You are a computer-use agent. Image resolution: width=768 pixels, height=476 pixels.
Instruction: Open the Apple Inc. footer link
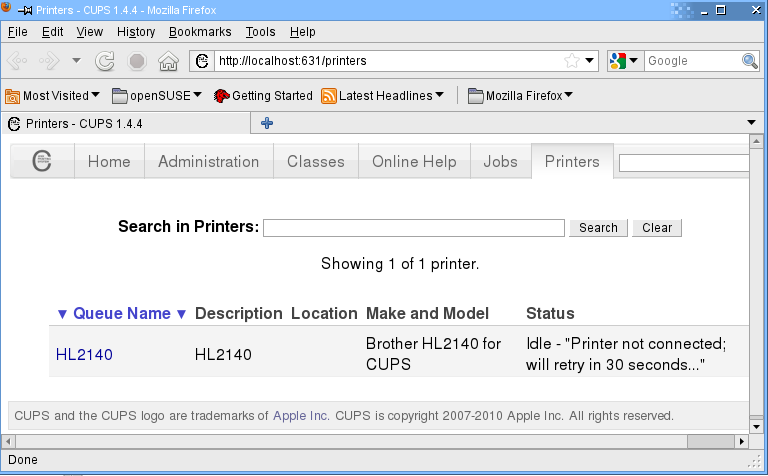click(x=301, y=416)
